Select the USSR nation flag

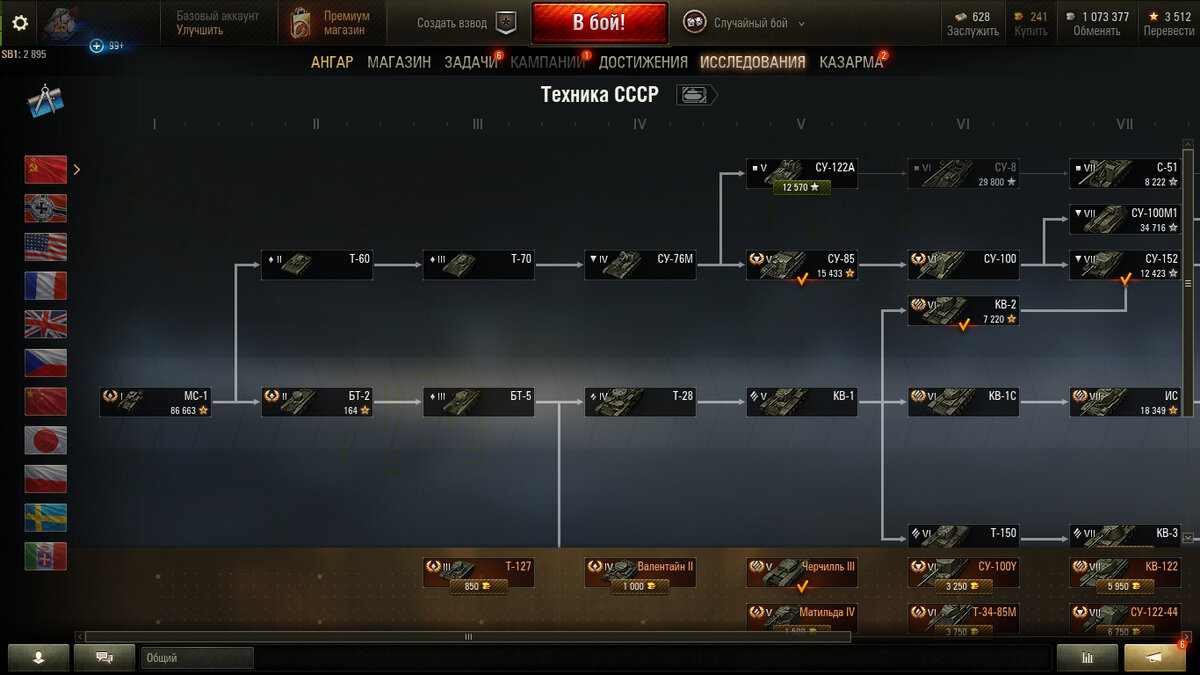click(x=46, y=169)
